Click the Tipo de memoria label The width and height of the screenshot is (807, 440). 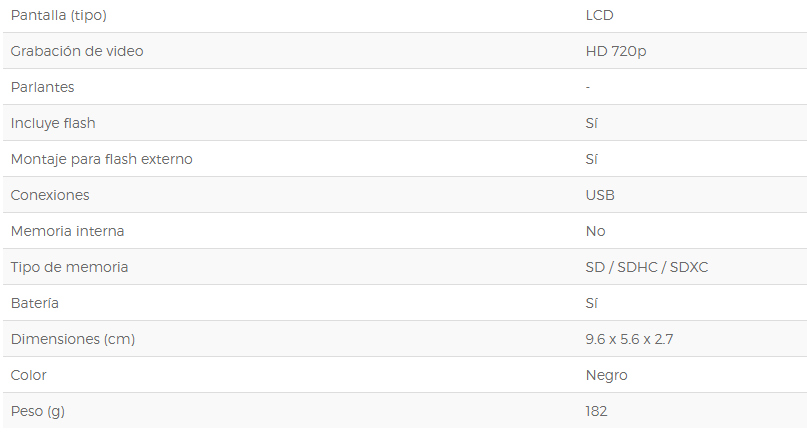click(69, 267)
